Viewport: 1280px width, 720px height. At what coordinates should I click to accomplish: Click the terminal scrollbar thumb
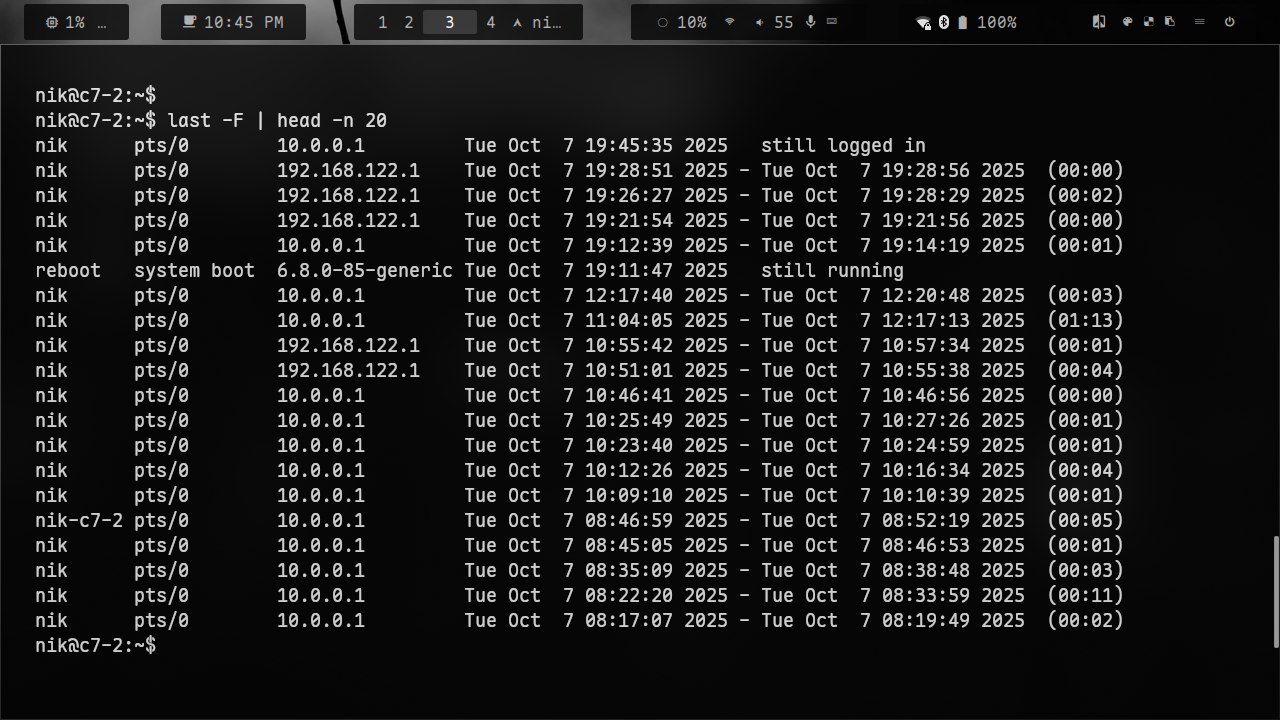click(x=1274, y=592)
